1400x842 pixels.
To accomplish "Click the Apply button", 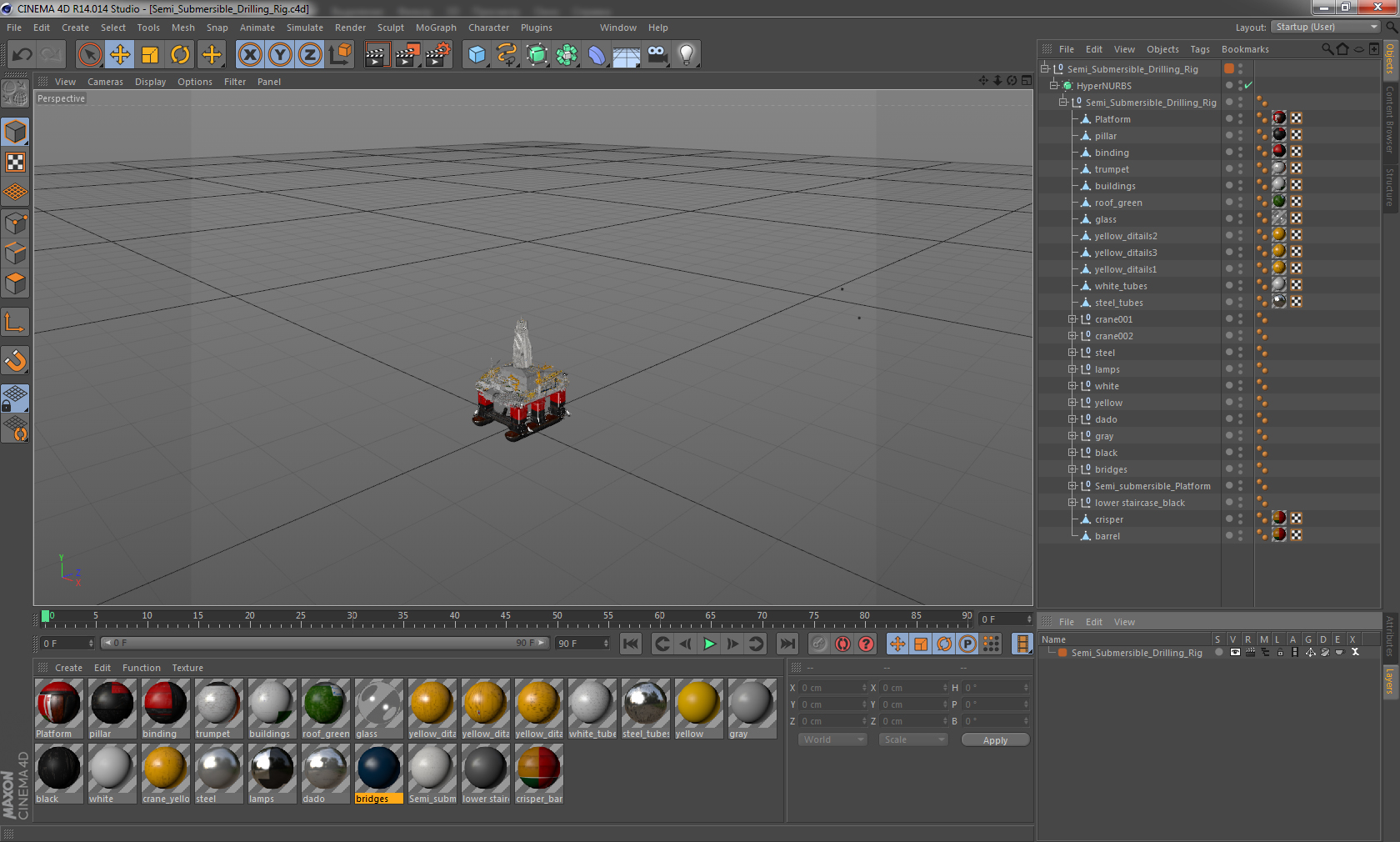I will pos(995,740).
